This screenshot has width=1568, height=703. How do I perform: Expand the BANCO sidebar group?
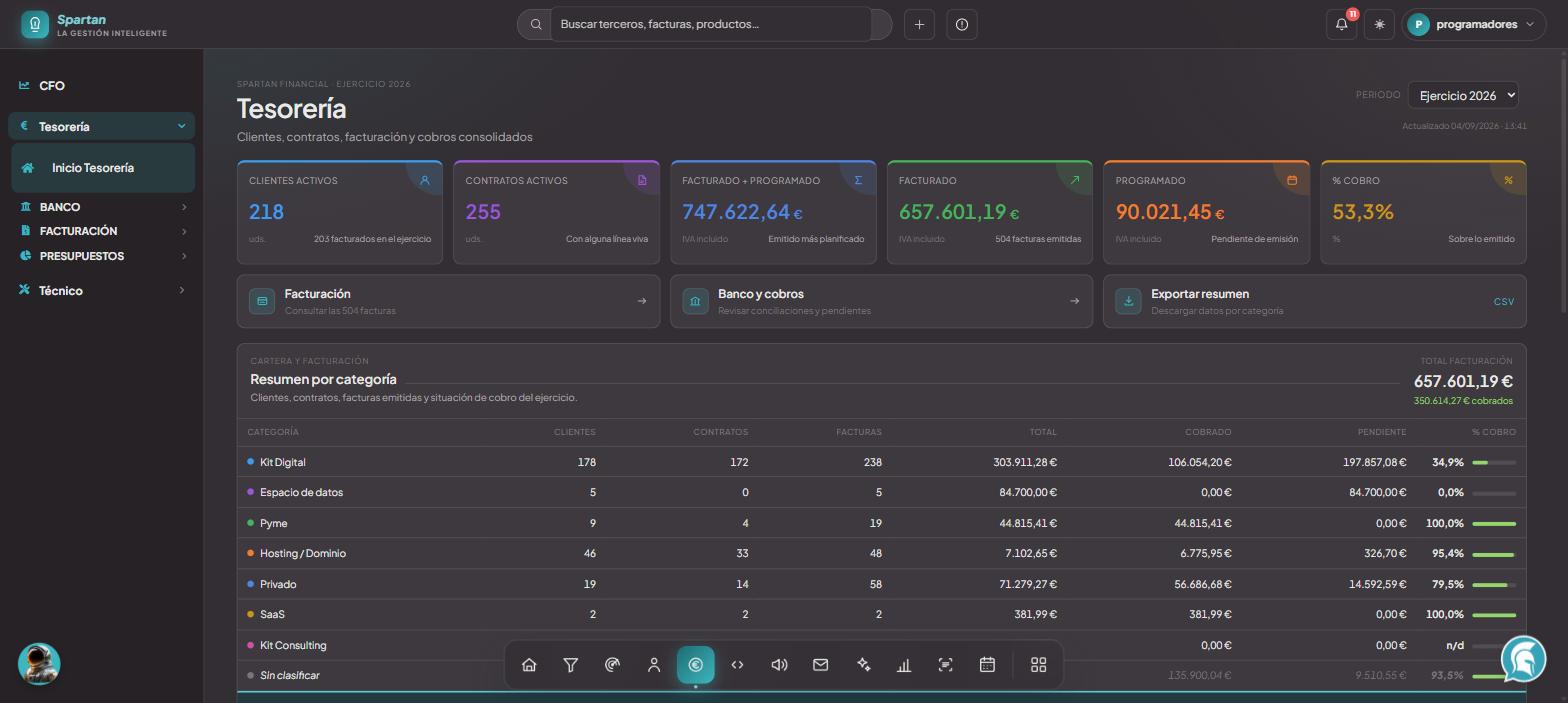point(102,207)
